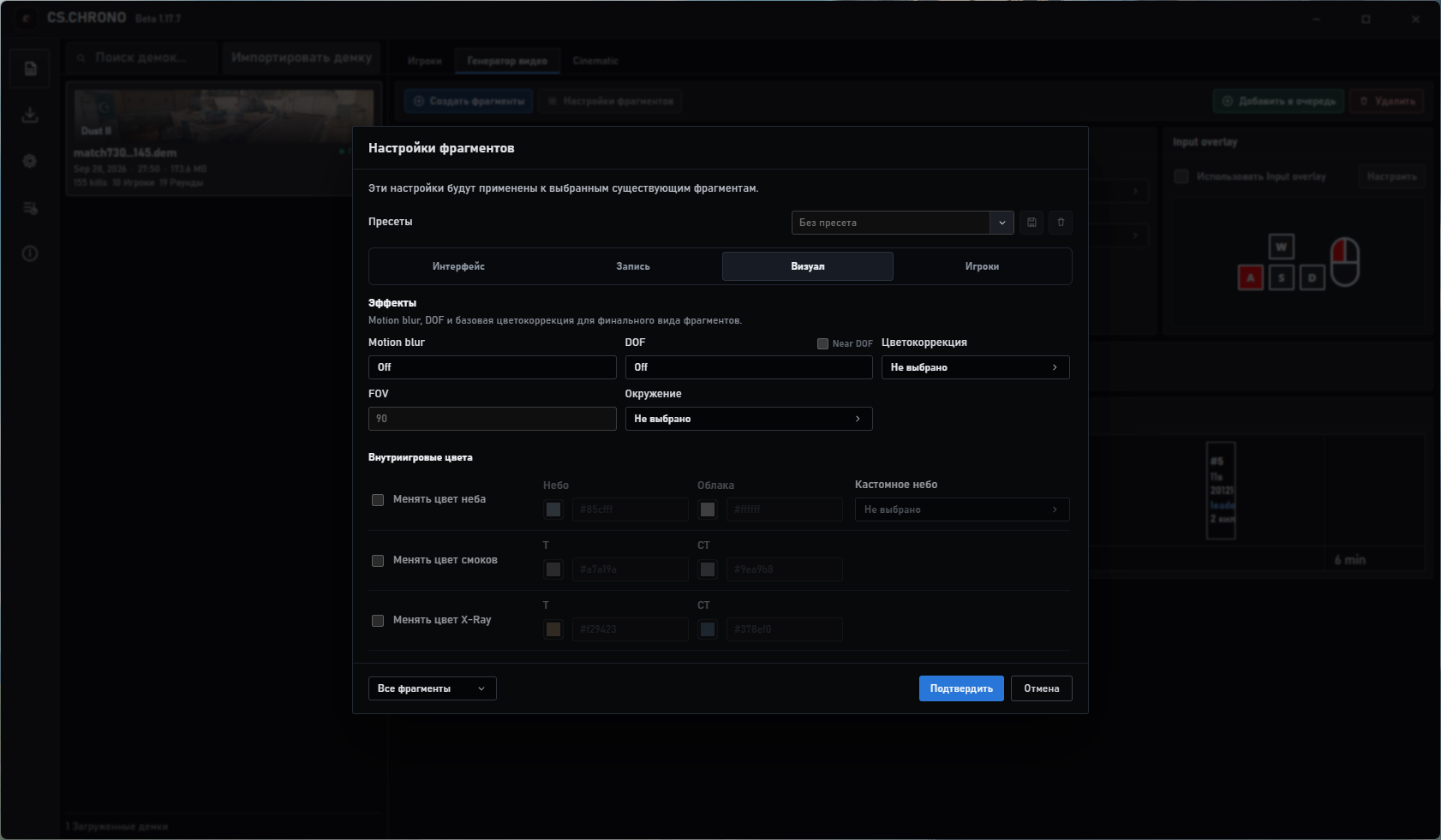Open the downloads icon in left sidebar
The width and height of the screenshot is (1441, 840).
pyautogui.click(x=30, y=115)
